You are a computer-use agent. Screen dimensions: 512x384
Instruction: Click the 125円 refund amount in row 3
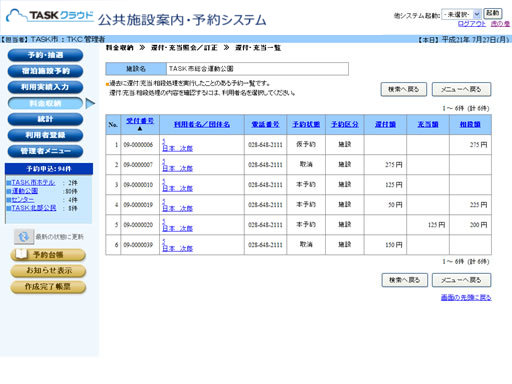(394, 185)
